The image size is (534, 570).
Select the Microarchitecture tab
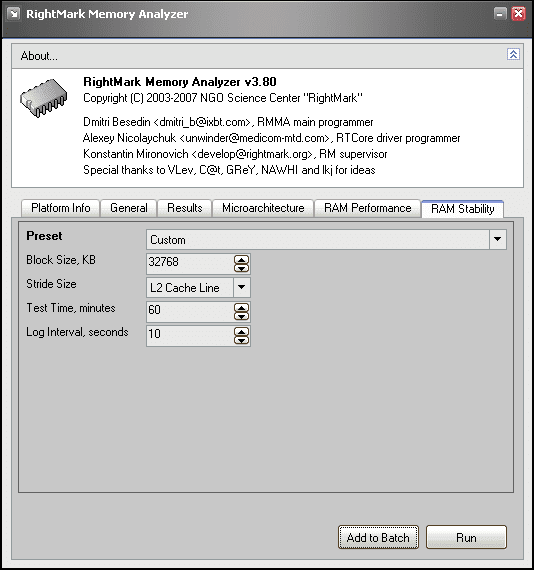click(x=263, y=208)
